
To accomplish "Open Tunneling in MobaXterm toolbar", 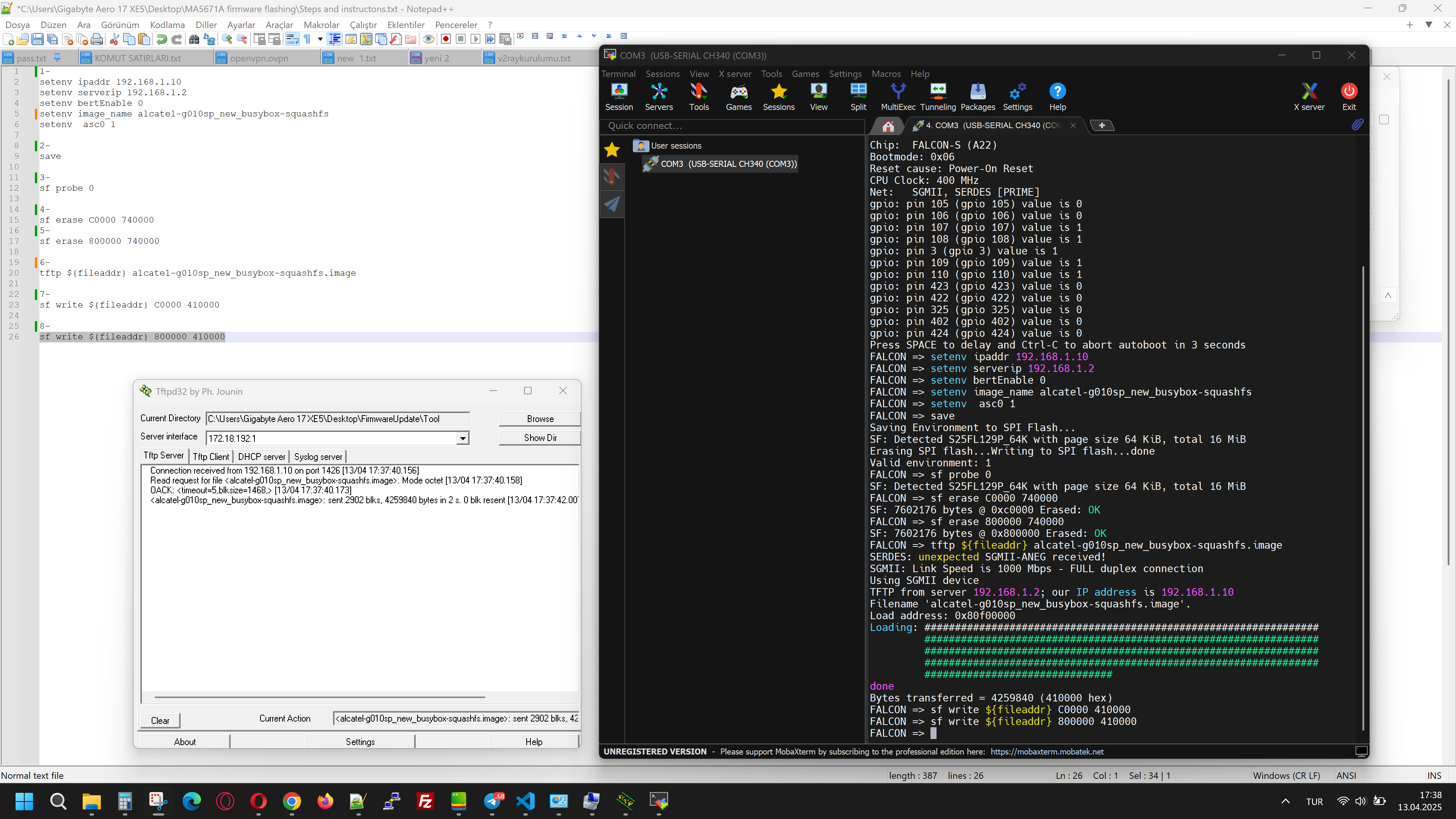I will [938, 97].
